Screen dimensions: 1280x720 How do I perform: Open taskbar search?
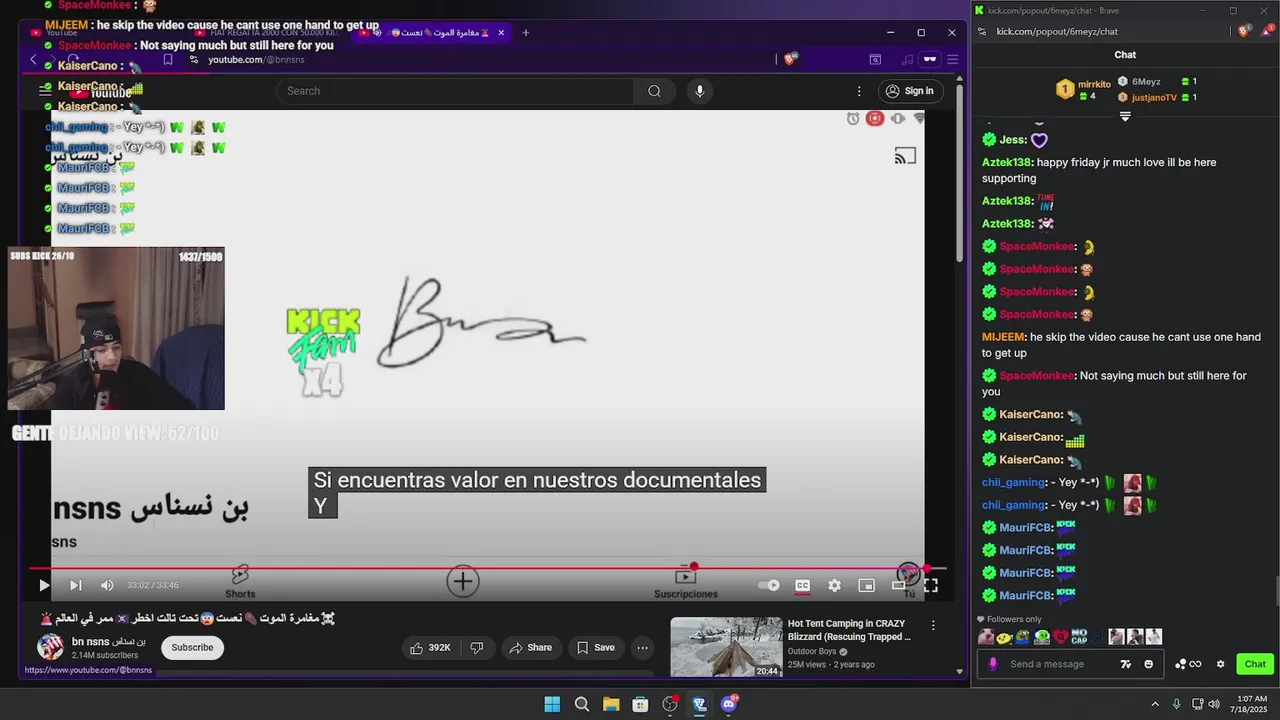click(x=582, y=704)
